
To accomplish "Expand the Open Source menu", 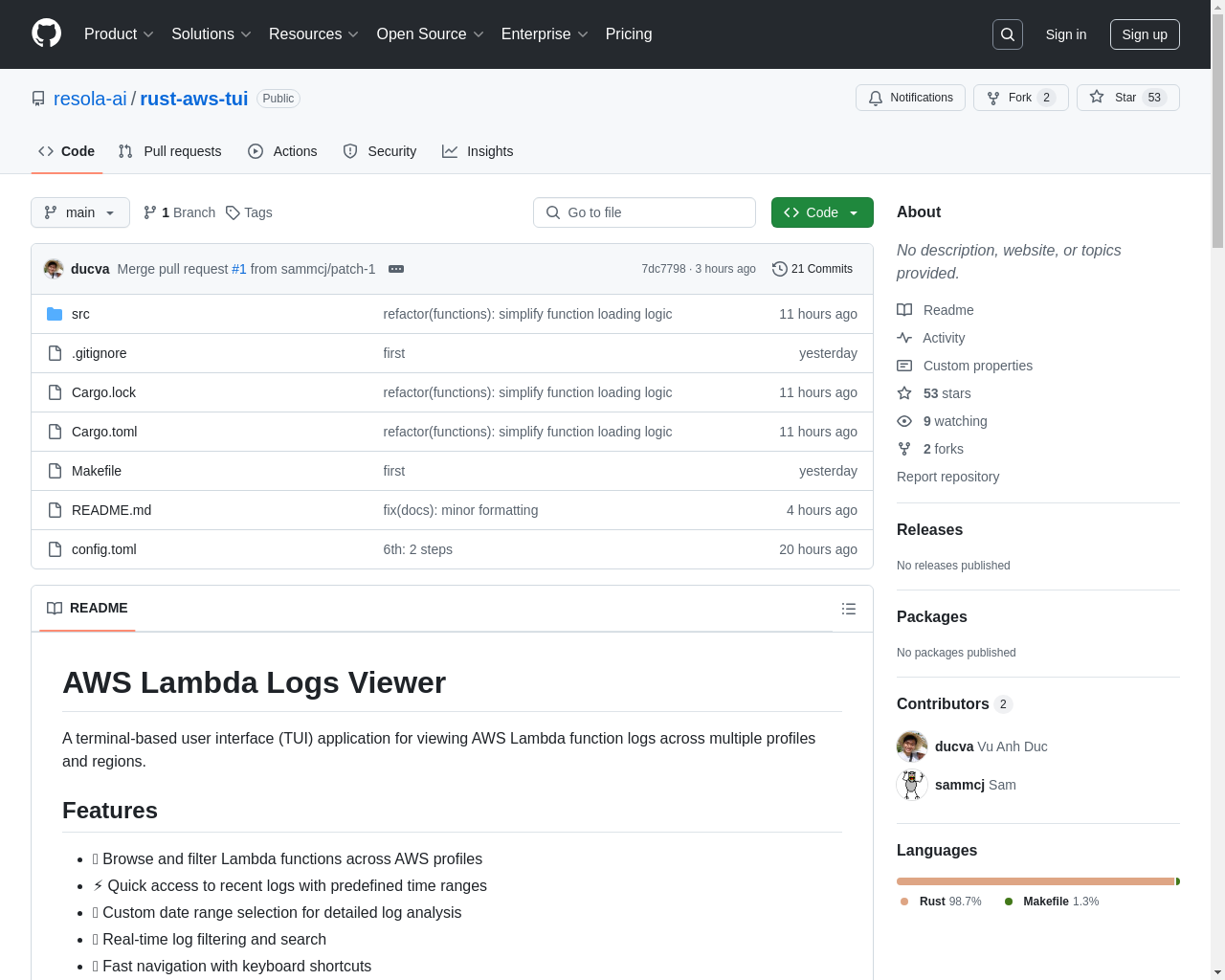I will point(431,34).
